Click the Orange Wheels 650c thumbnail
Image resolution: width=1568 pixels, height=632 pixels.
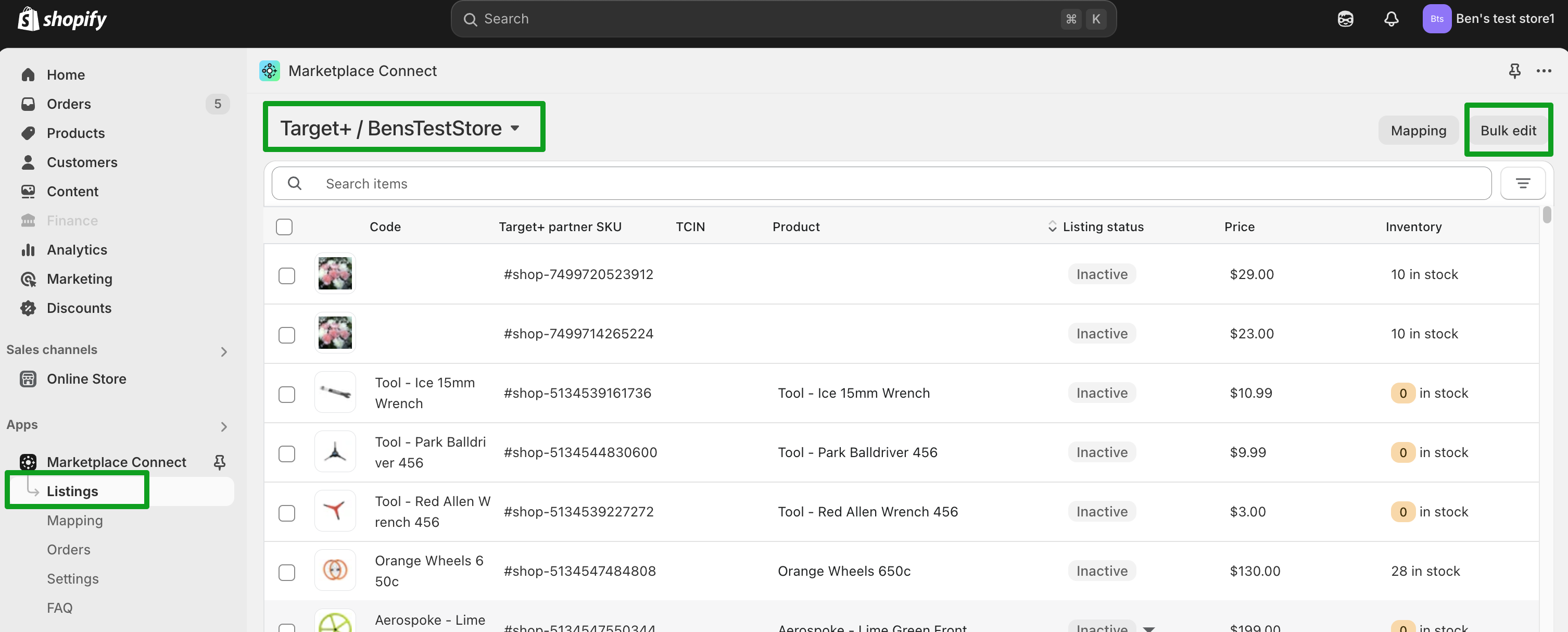point(335,570)
